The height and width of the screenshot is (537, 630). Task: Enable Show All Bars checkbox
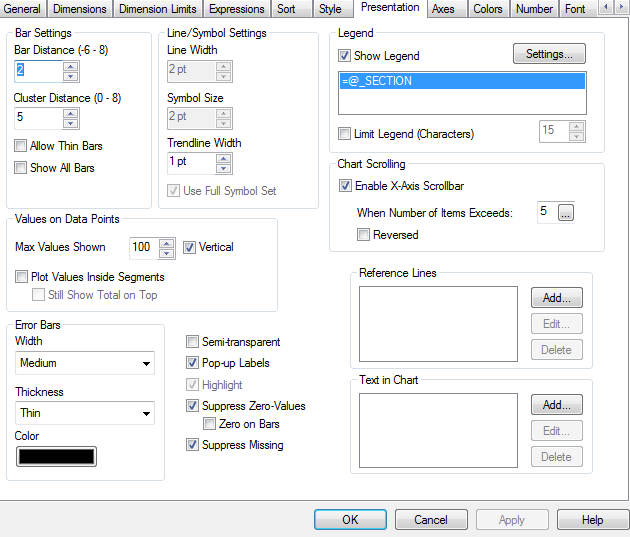20,167
